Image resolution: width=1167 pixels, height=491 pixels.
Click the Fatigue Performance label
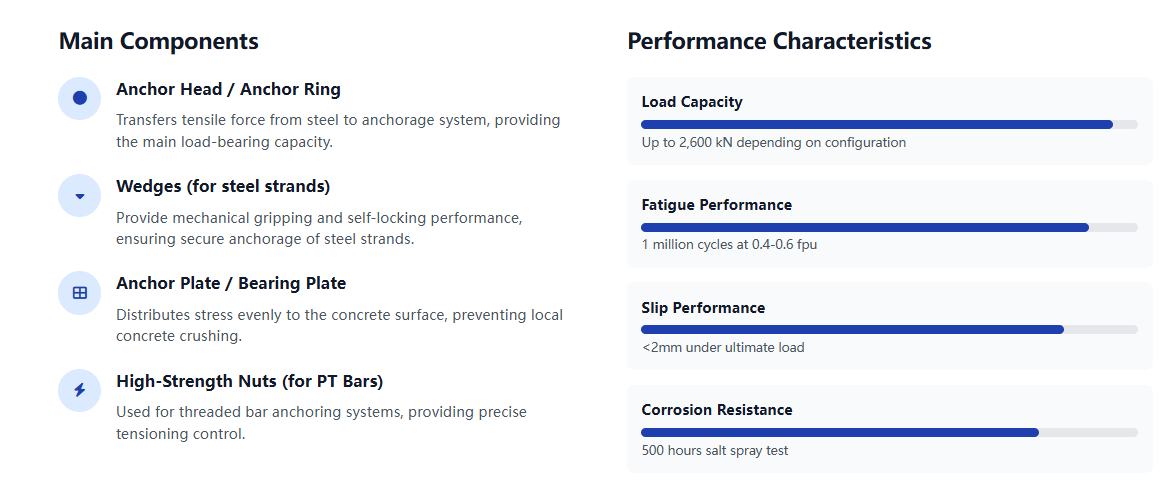[x=716, y=205]
